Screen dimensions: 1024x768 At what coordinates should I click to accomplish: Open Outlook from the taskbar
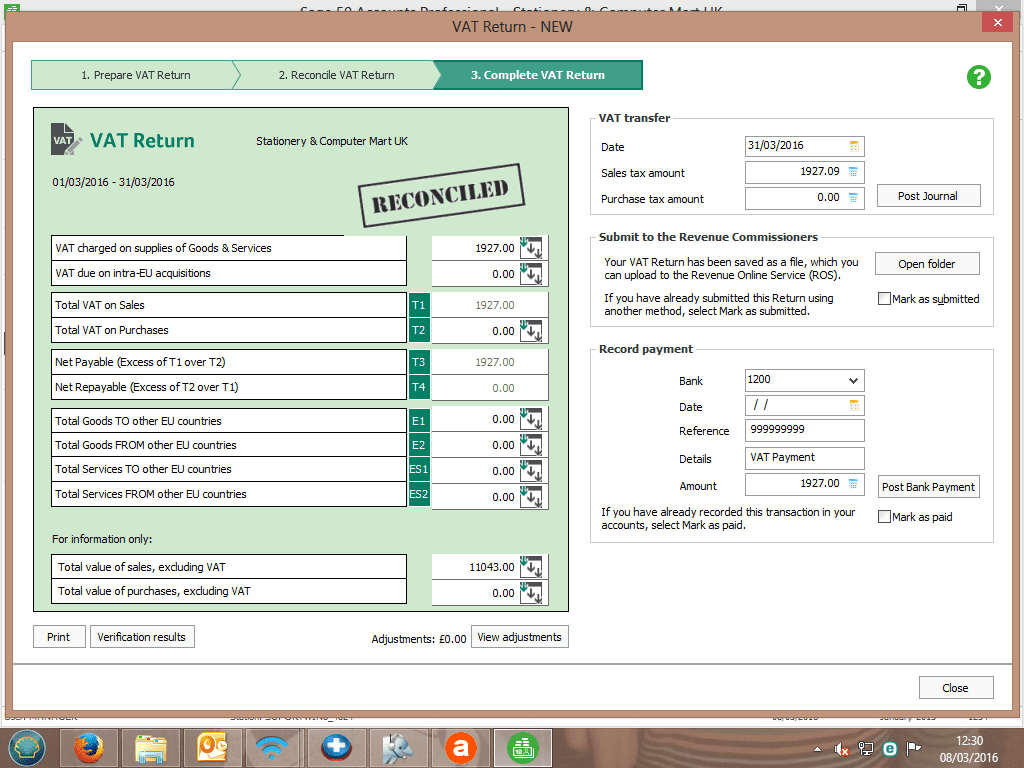(x=212, y=748)
